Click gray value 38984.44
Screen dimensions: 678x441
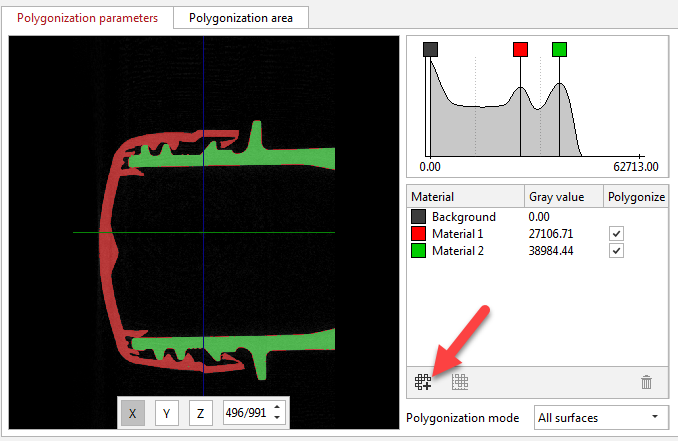[551, 251]
